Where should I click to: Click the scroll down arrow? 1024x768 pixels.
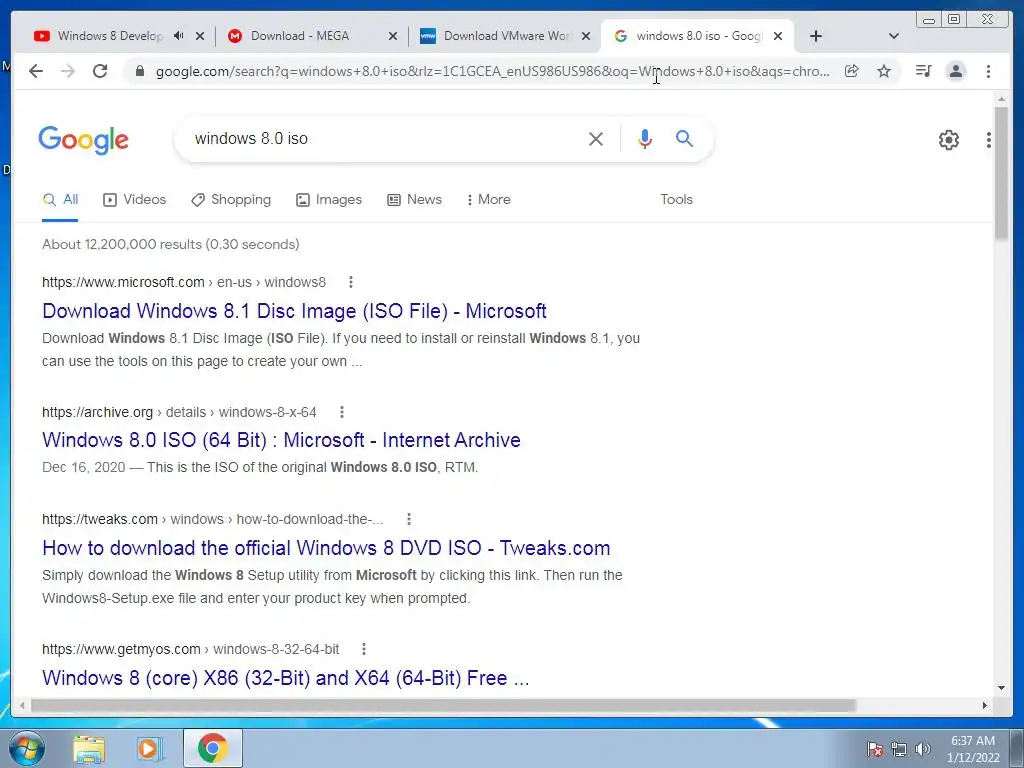1001,687
